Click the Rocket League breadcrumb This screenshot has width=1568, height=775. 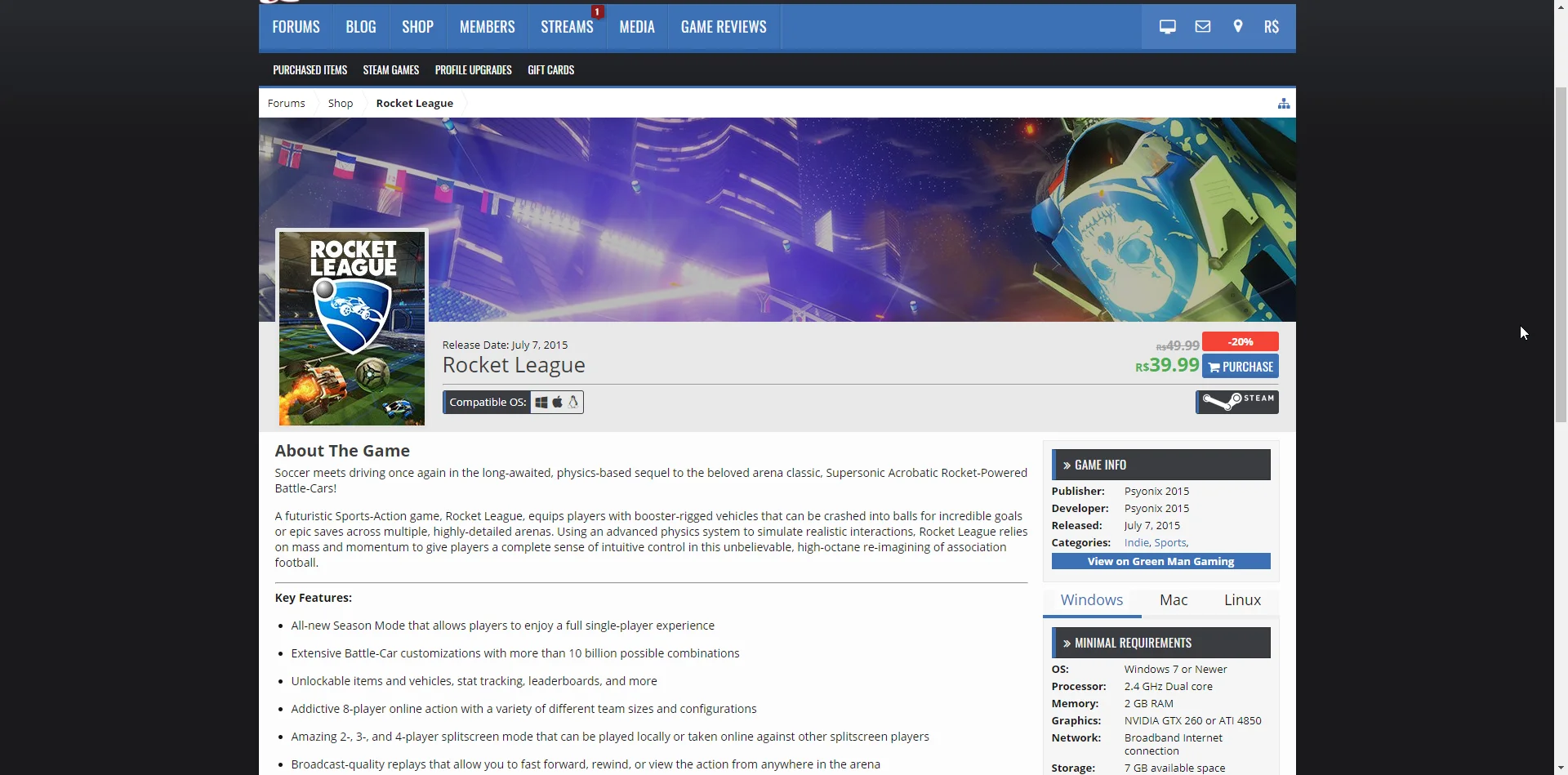point(414,104)
